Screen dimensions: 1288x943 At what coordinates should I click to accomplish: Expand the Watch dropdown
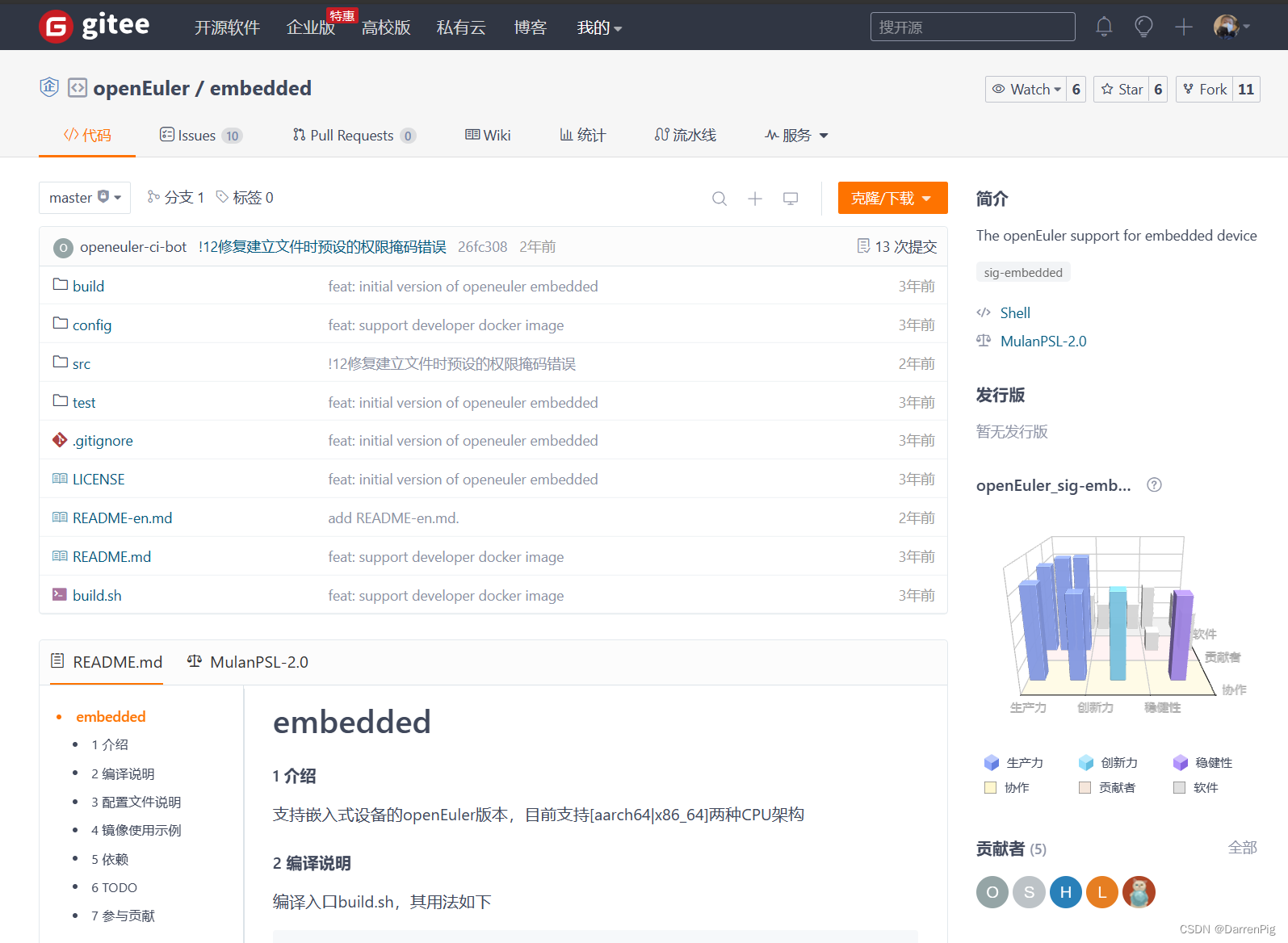[x=1026, y=89]
